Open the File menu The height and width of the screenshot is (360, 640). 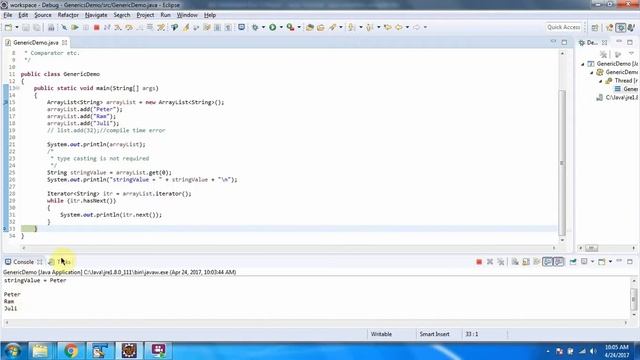click(x=7, y=15)
